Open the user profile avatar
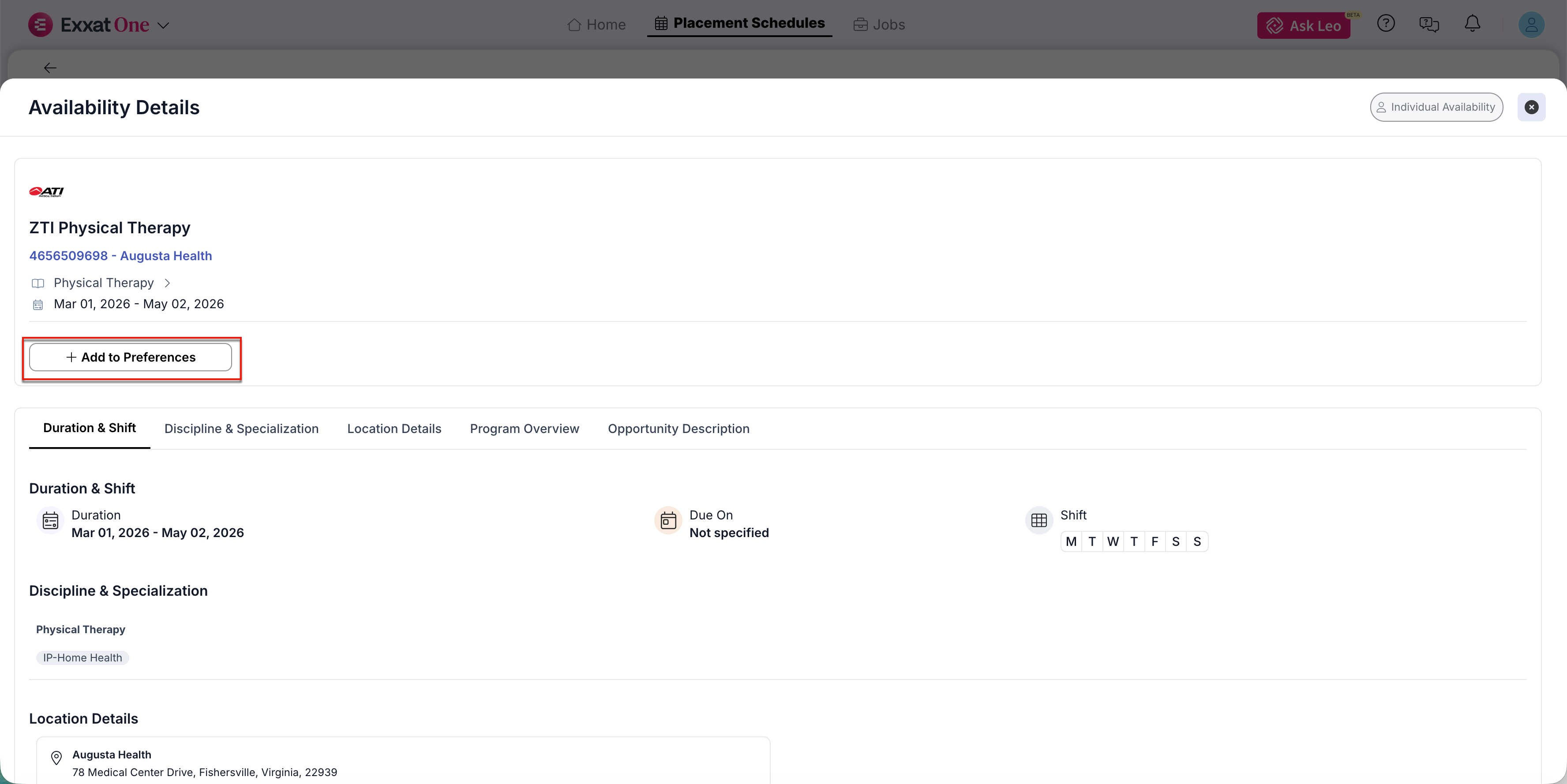1567x784 pixels. tap(1531, 25)
